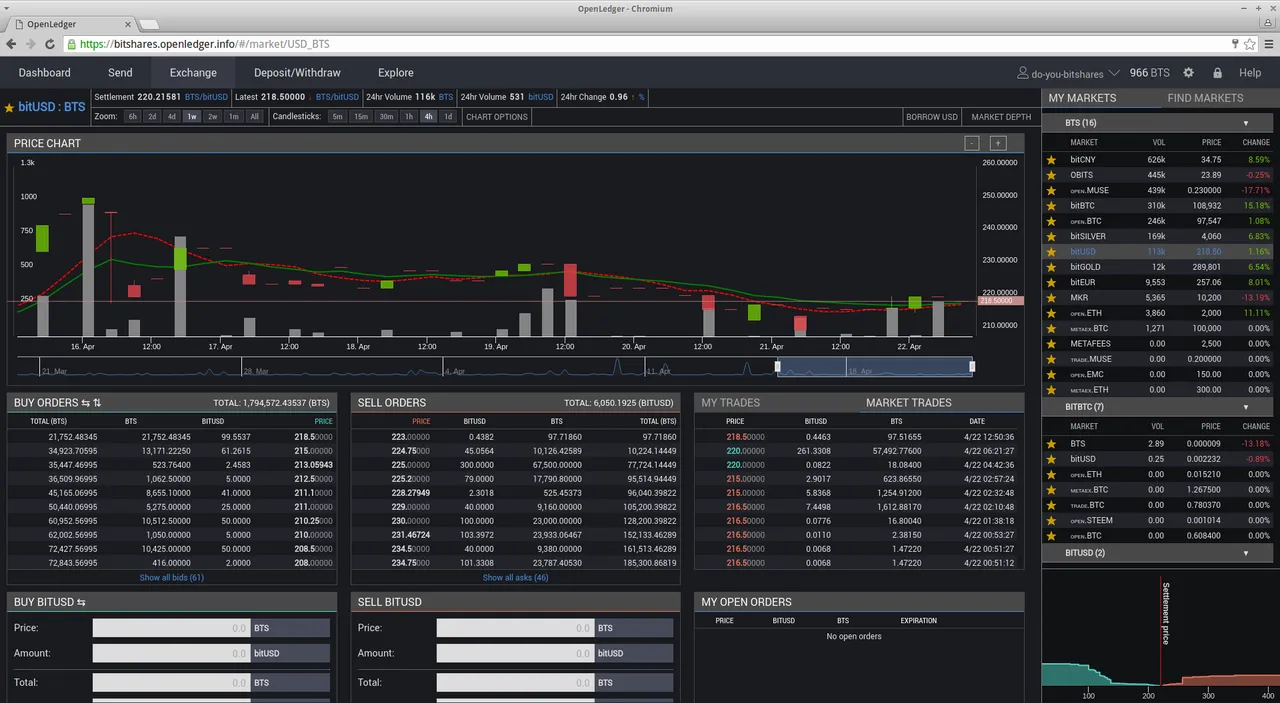Image resolution: width=1280 pixels, height=703 pixels.
Task: Open the Send menu item
Action: [120, 73]
